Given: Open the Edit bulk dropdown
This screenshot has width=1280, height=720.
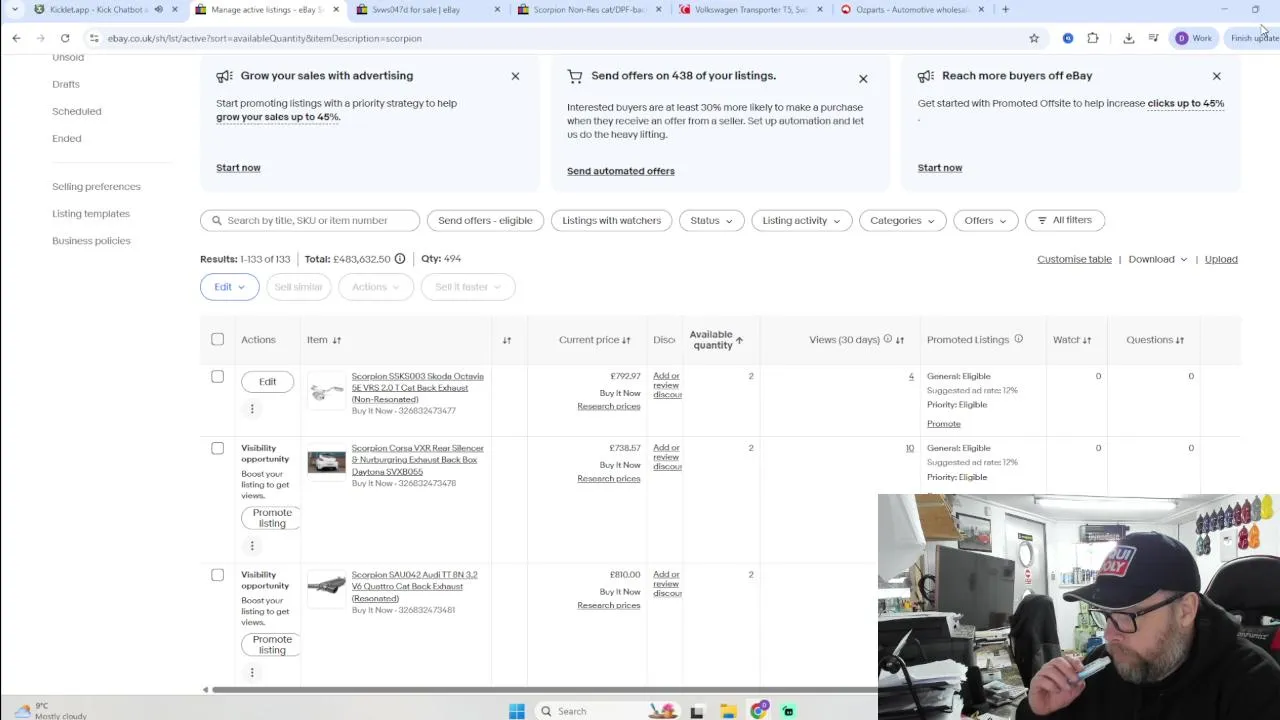Looking at the screenshot, I should [x=229, y=287].
